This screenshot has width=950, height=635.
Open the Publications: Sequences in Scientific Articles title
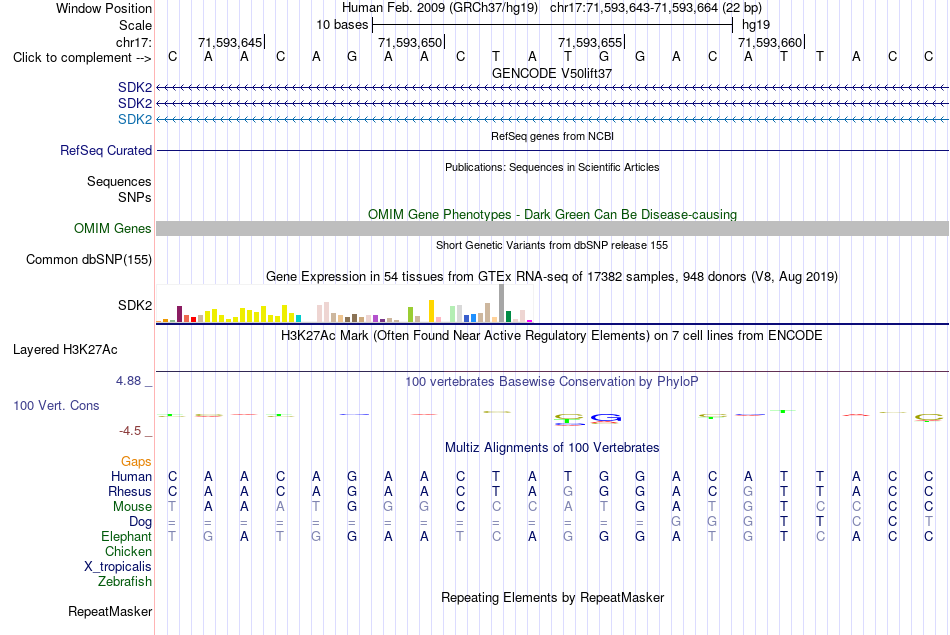tap(552, 167)
